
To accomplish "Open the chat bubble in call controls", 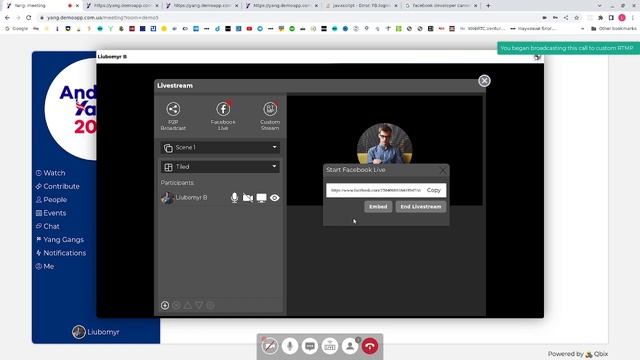I will coord(310,346).
